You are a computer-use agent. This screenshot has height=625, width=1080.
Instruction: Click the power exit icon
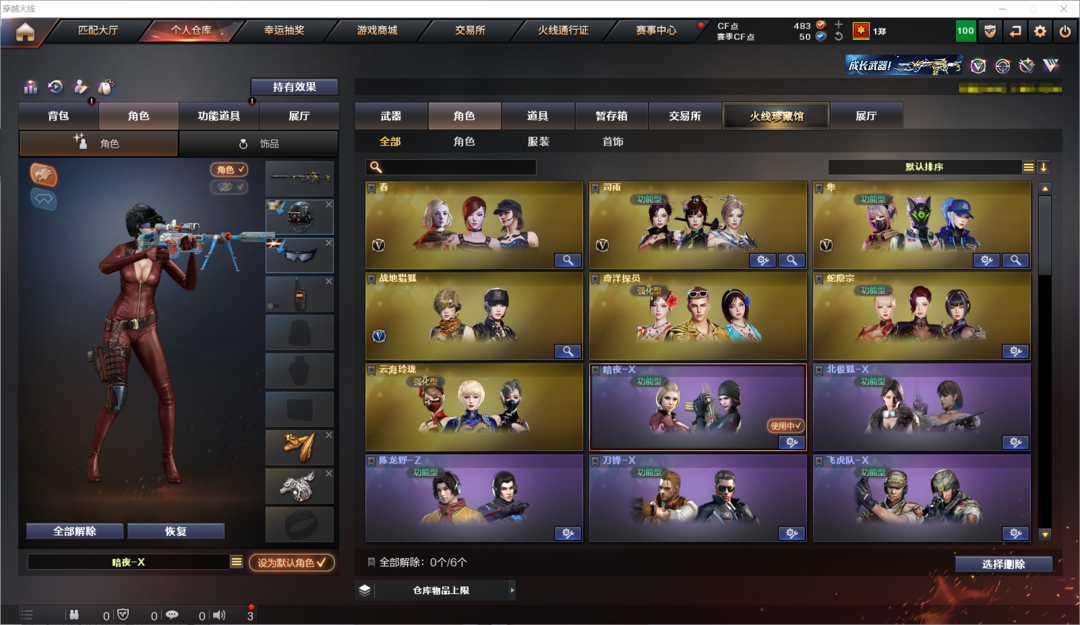pyautogui.click(x=1065, y=31)
